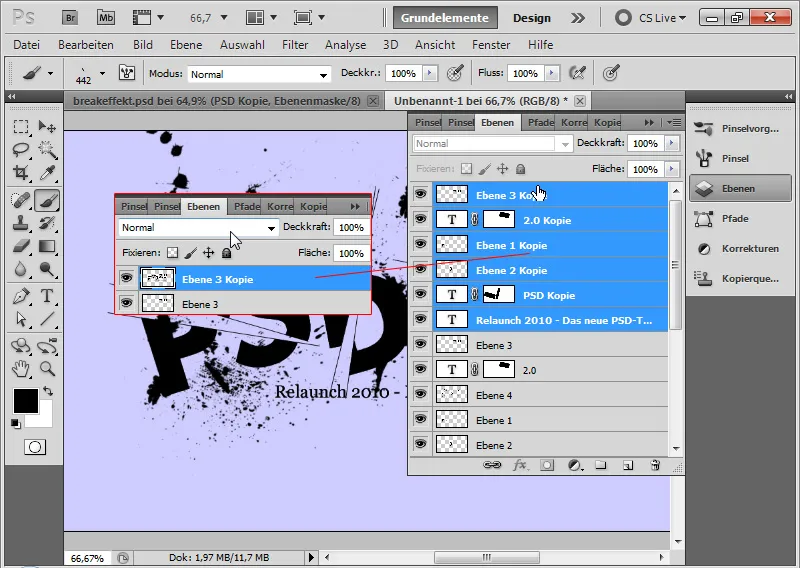Open the layer Fläche slider arrow
Viewport: 800px width, 568px height.
[672, 168]
